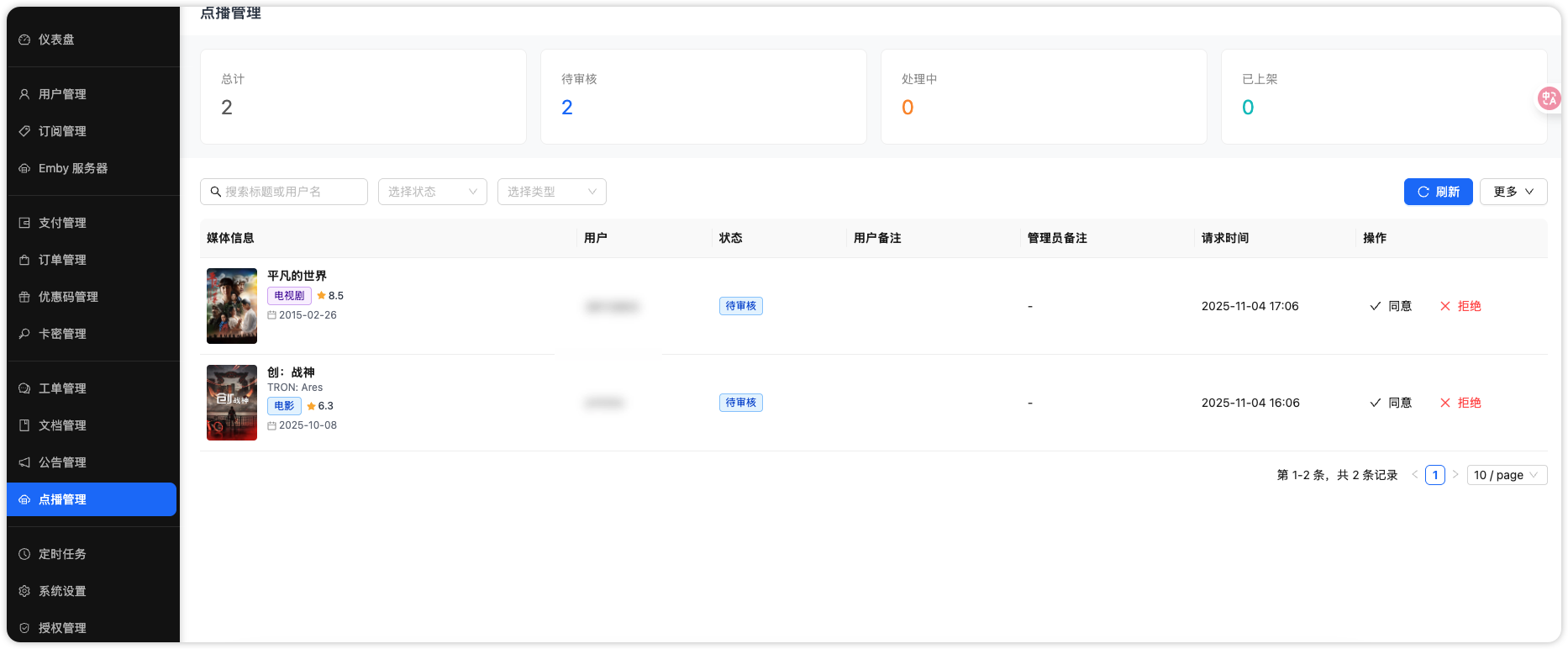Reject the TRON: Ares request

[1460, 403]
